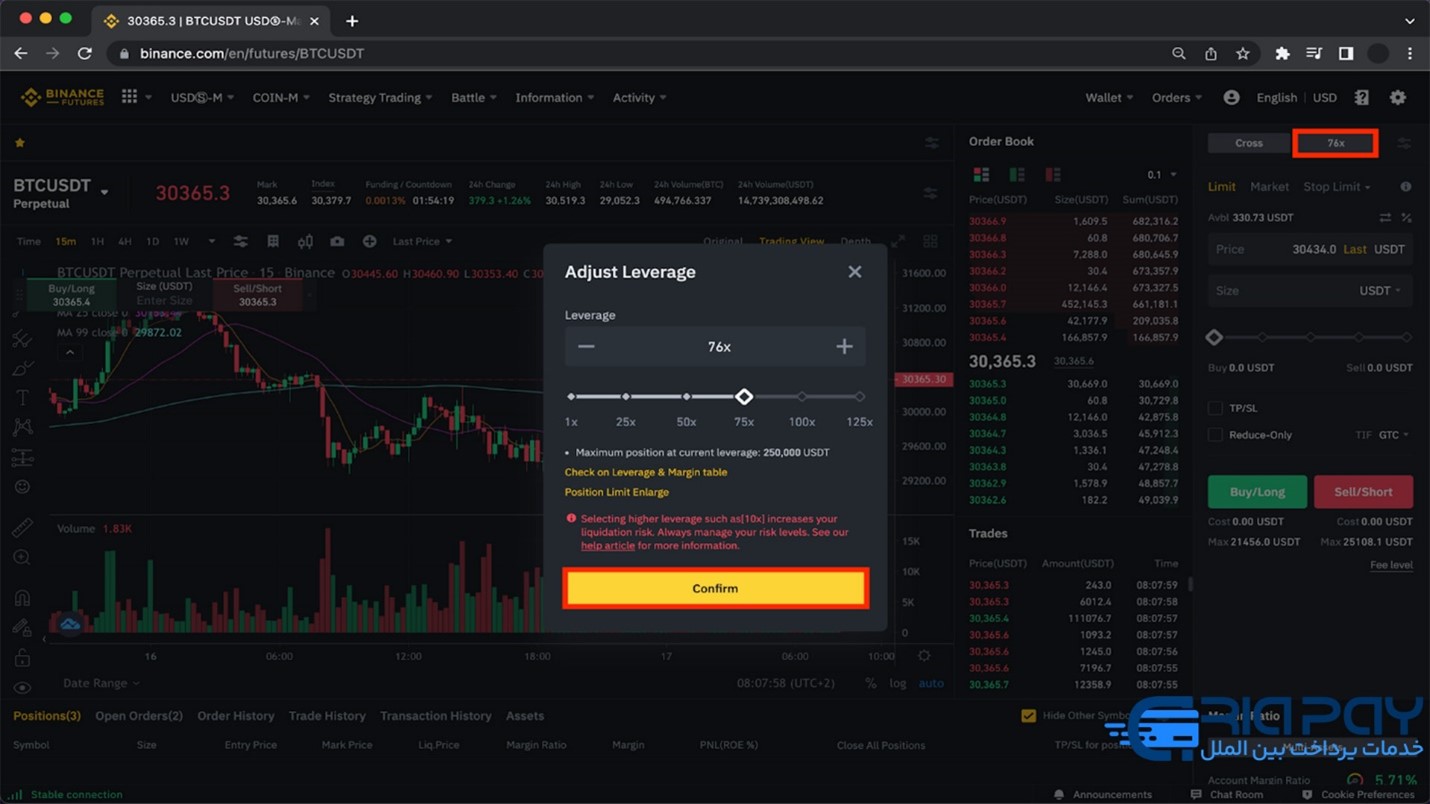Expand the Stop Limit order type dropdown
The image size is (1430, 804).
[1337, 187]
